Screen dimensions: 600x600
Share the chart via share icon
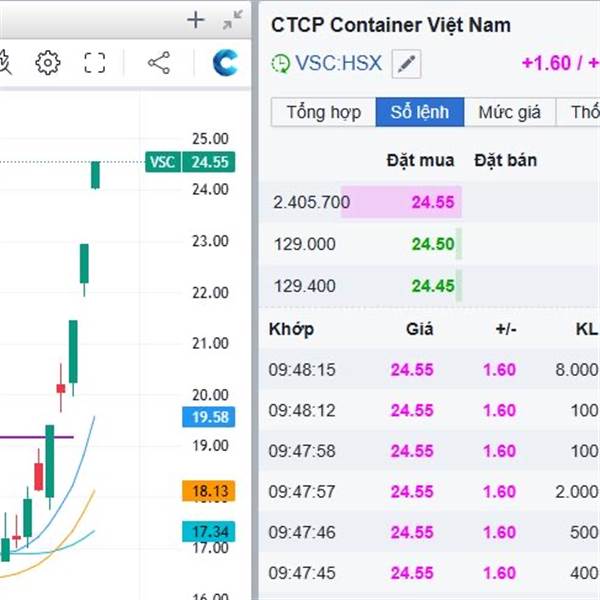[x=159, y=62]
